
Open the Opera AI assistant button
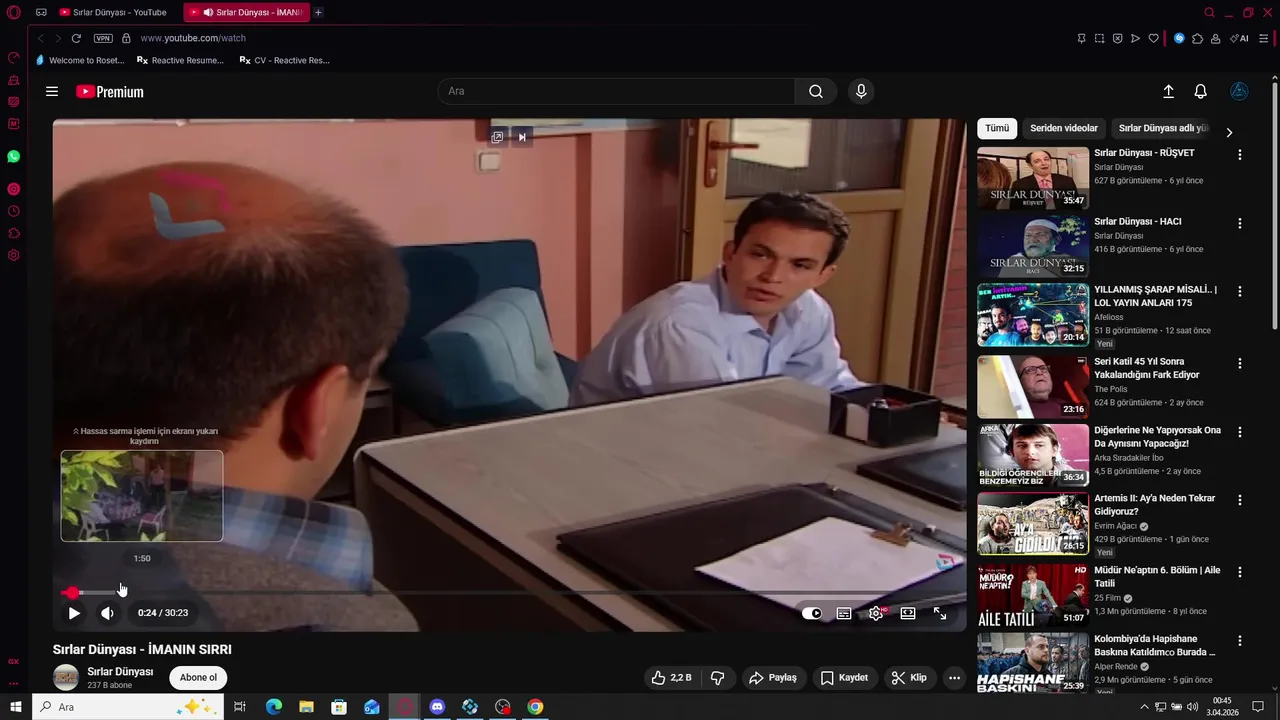(x=1239, y=38)
